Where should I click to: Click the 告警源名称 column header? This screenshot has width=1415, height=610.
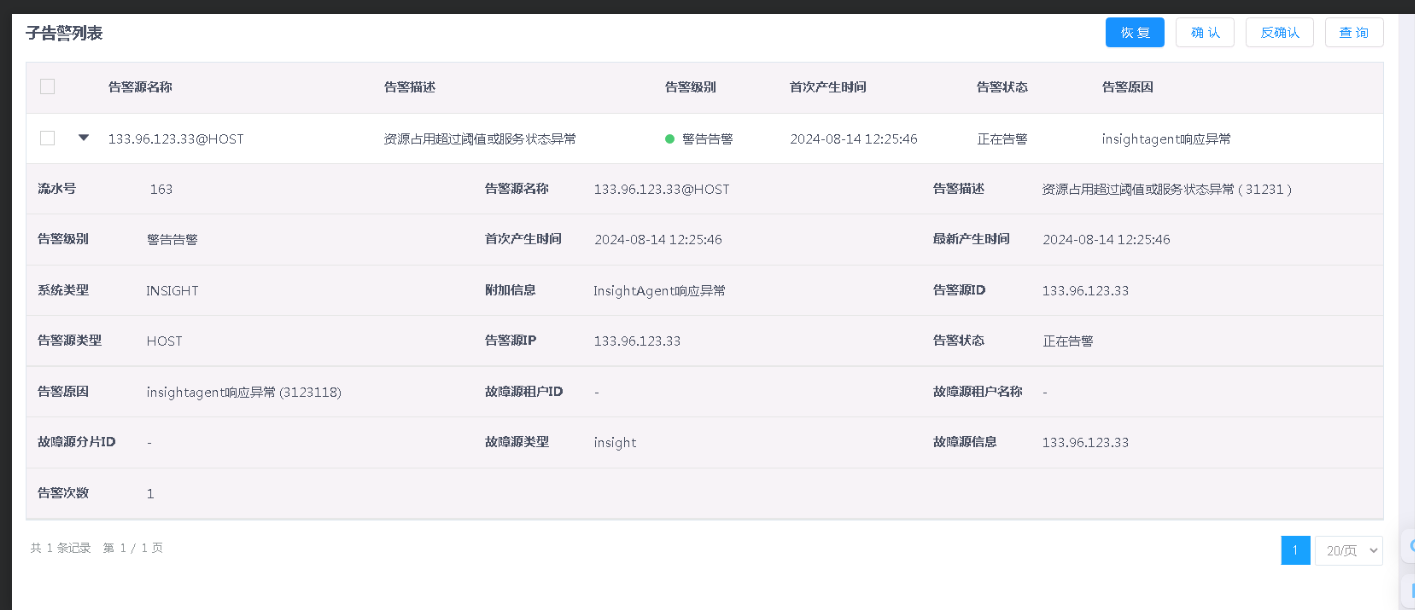[x=140, y=87]
